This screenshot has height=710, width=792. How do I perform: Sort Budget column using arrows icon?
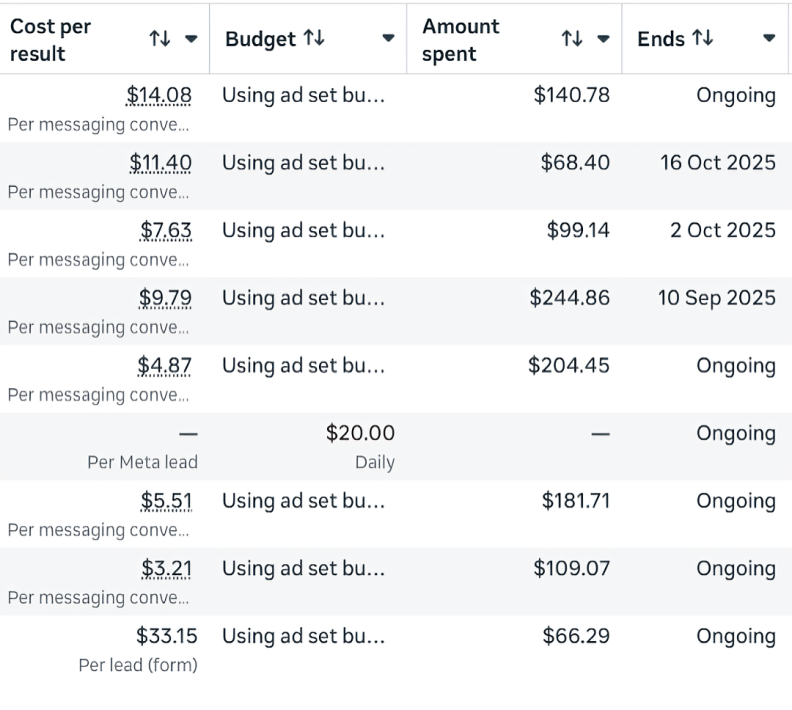(314, 38)
